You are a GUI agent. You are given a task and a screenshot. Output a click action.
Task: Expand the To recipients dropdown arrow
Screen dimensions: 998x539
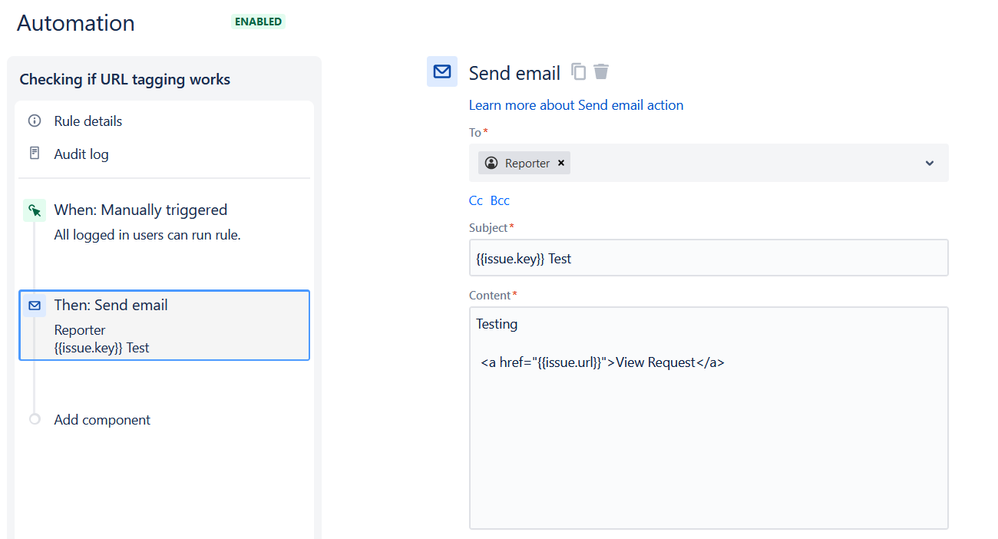(929, 163)
